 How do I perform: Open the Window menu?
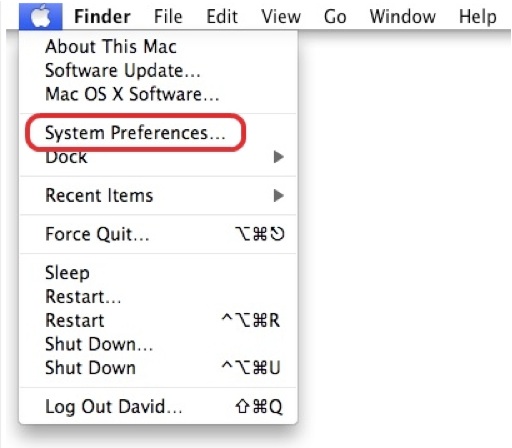click(403, 16)
